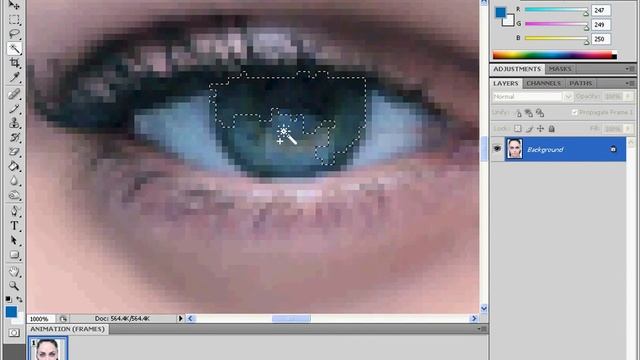Switch to the Channels tab

coord(543,83)
